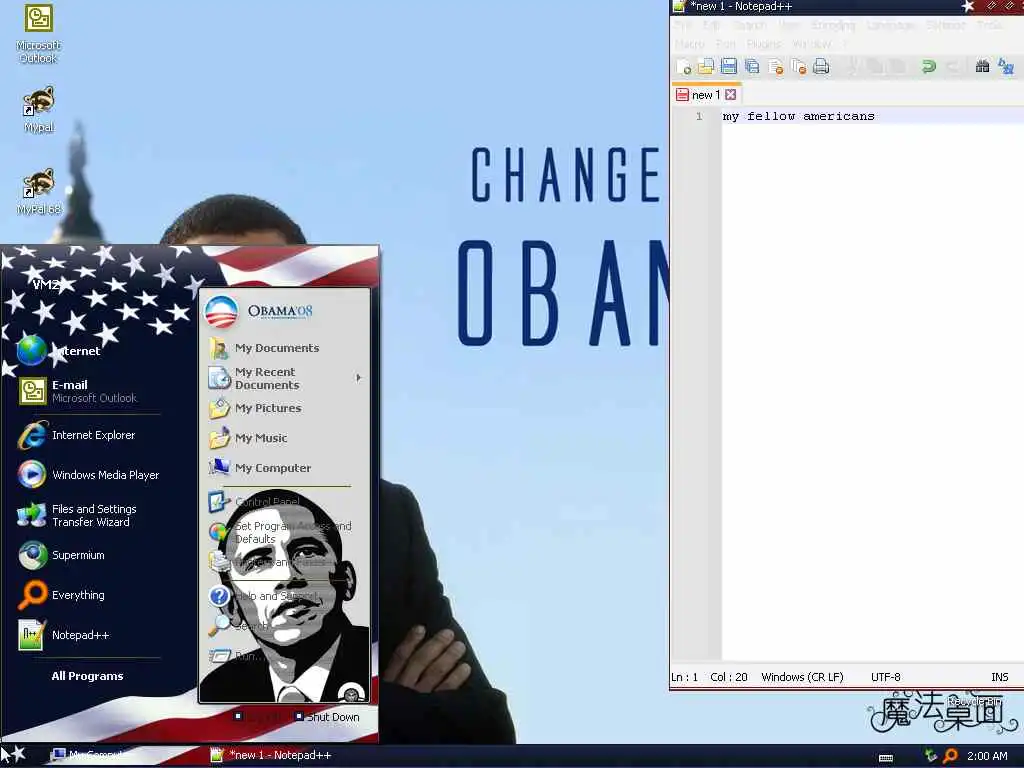Click 'Windows (CR LF)' in the status bar
Image resolution: width=1024 pixels, height=768 pixels.
point(802,677)
